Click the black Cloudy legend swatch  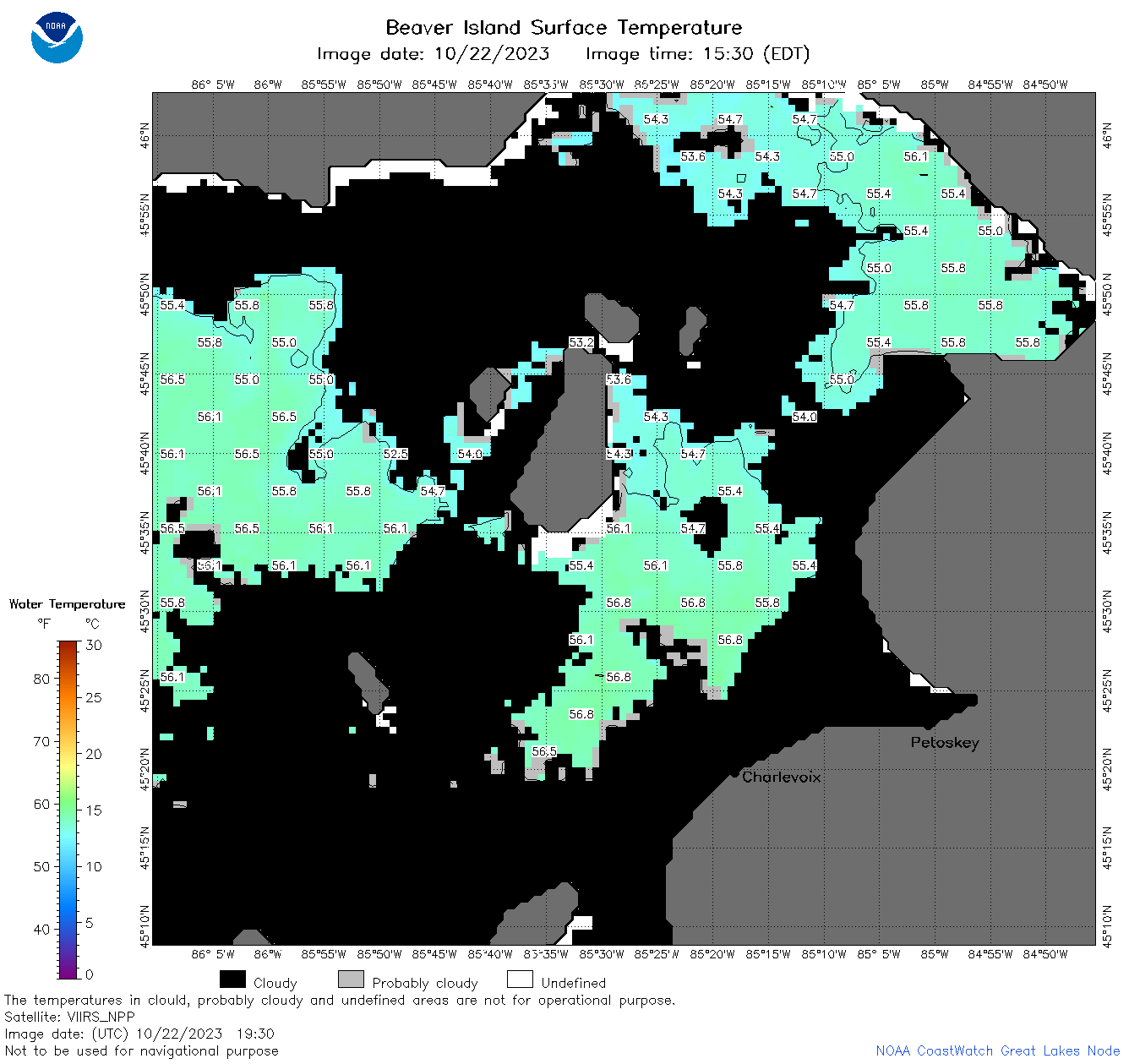pos(232,979)
